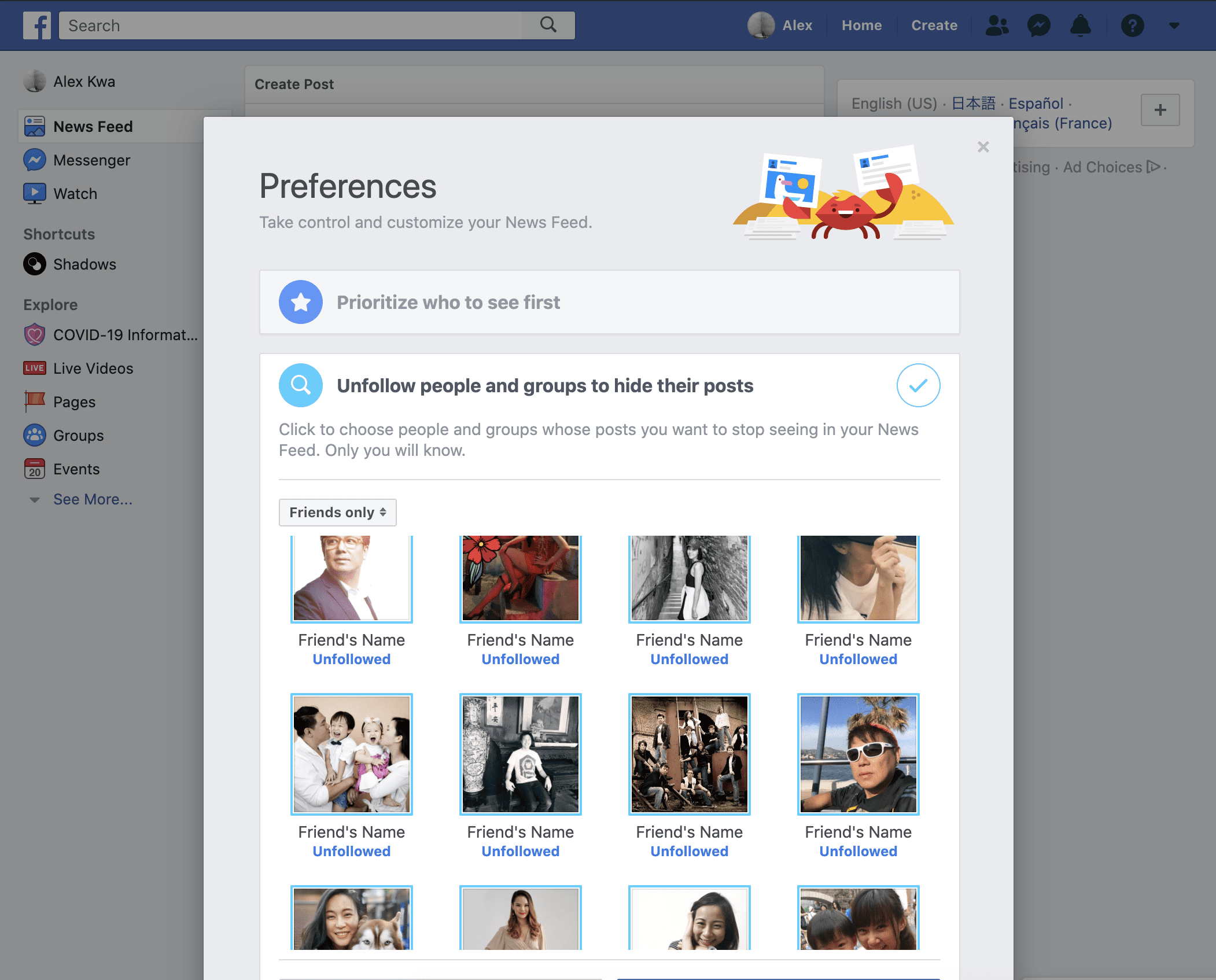The image size is (1216, 980).
Task: Toggle family with two babies friend photo
Action: click(352, 754)
